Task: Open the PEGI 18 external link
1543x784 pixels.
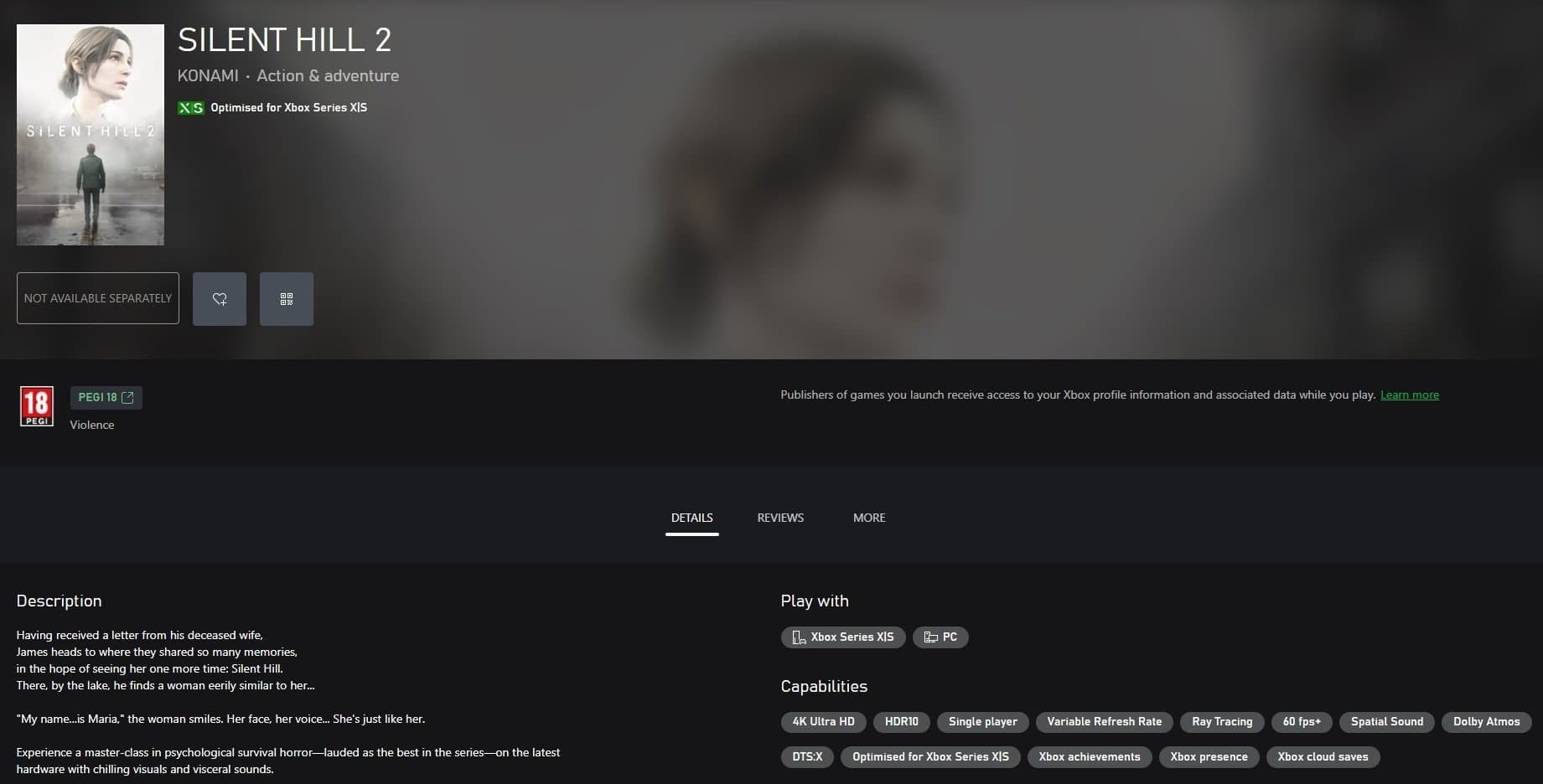Action: (x=106, y=397)
